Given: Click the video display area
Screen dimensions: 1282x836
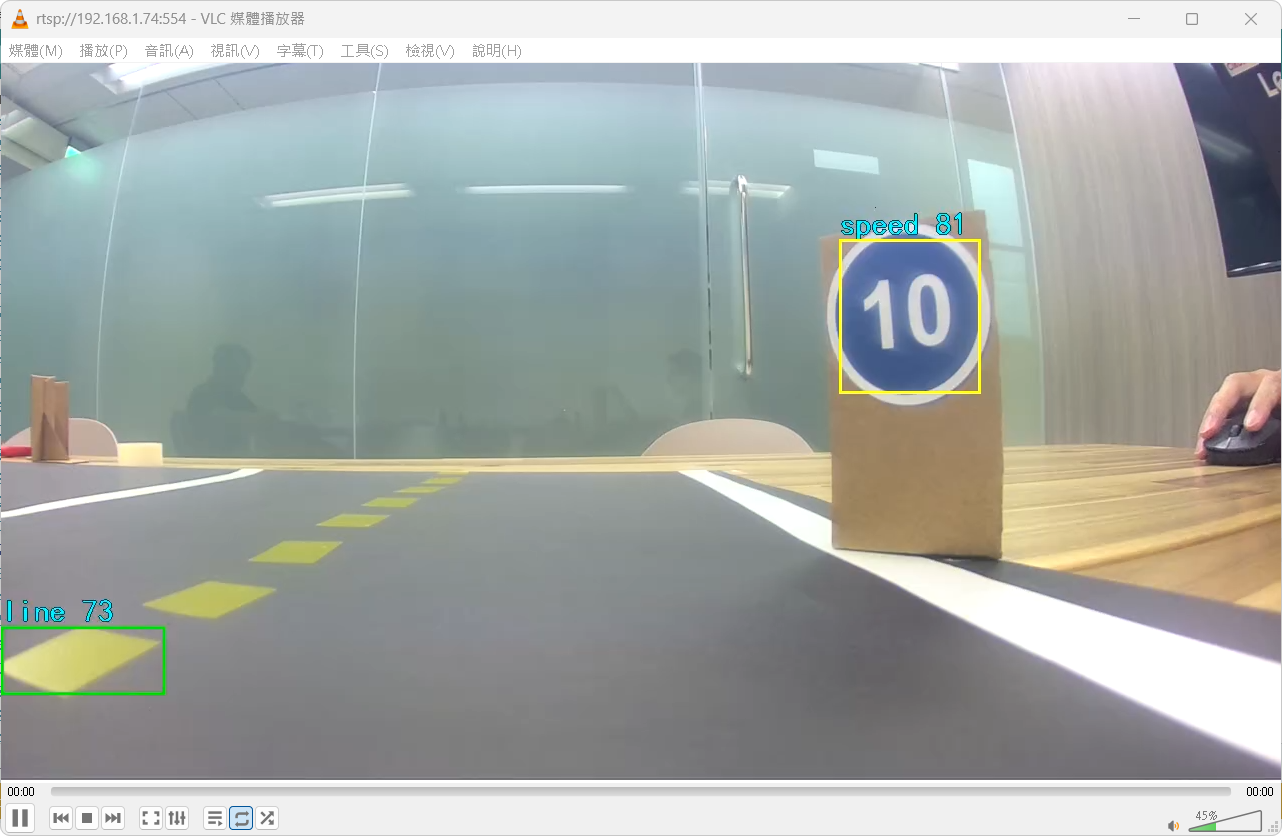Looking at the screenshot, I should pos(640,421).
